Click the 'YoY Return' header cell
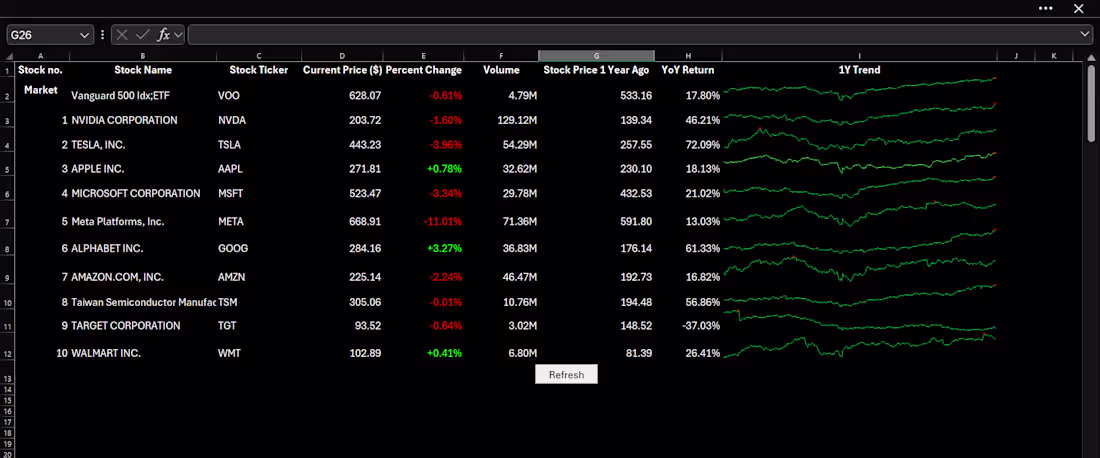The height and width of the screenshot is (458, 1100). pos(688,70)
